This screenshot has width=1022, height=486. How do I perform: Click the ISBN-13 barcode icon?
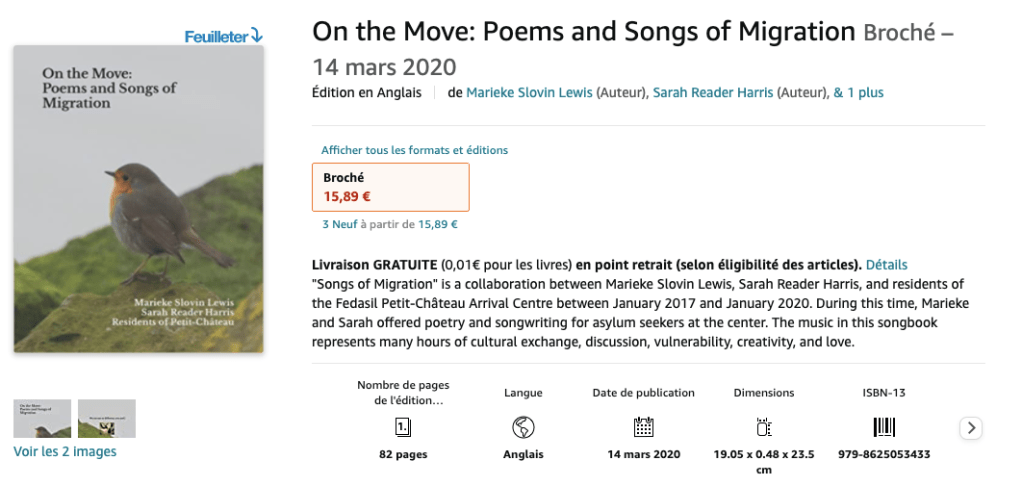point(884,427)
